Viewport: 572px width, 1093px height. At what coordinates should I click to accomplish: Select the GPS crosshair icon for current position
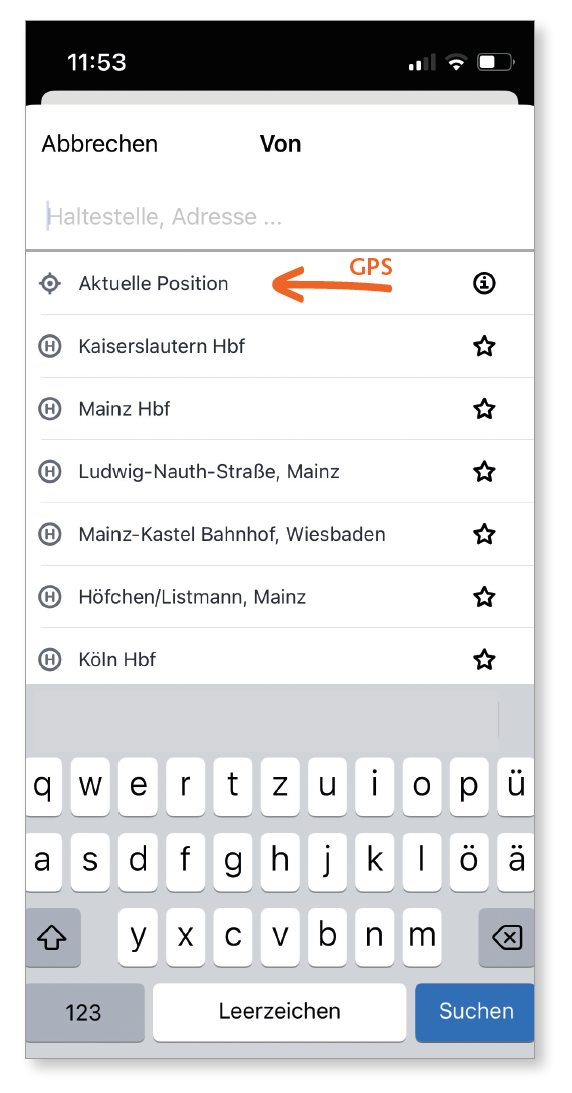pyautogui.click(x=49, y=284)
